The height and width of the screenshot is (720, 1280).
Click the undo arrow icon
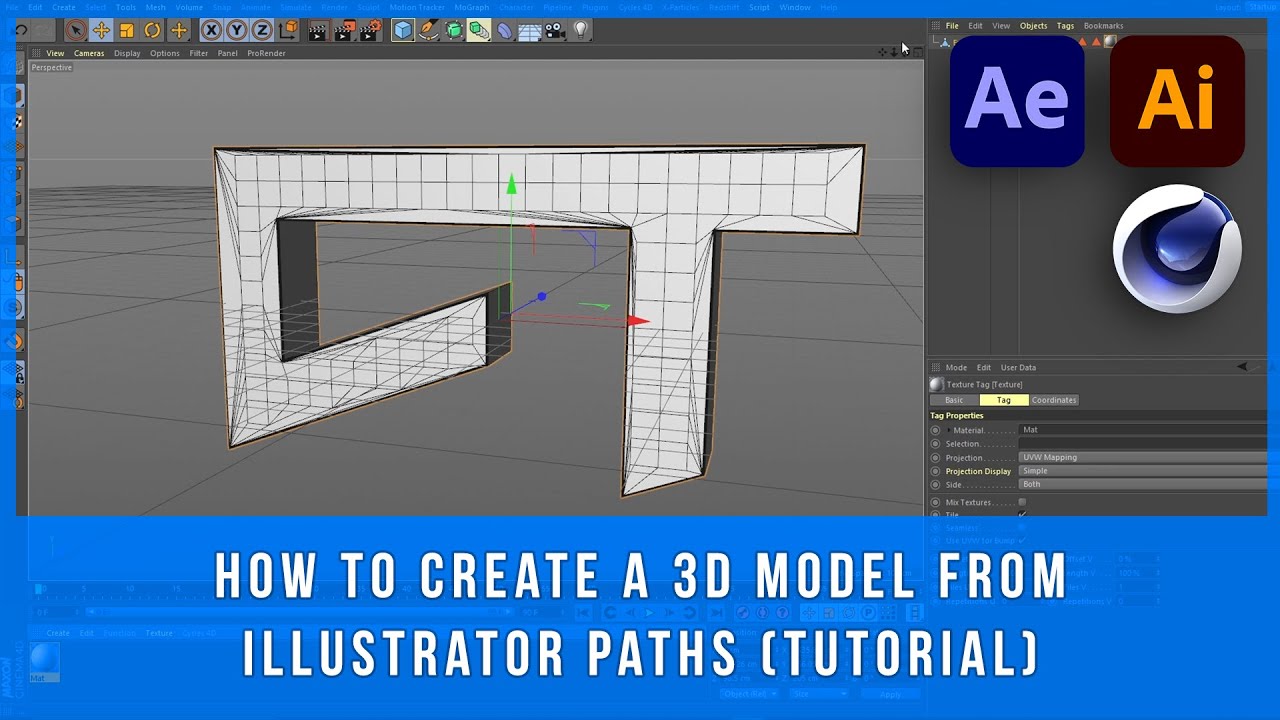(x=21, y=30)
